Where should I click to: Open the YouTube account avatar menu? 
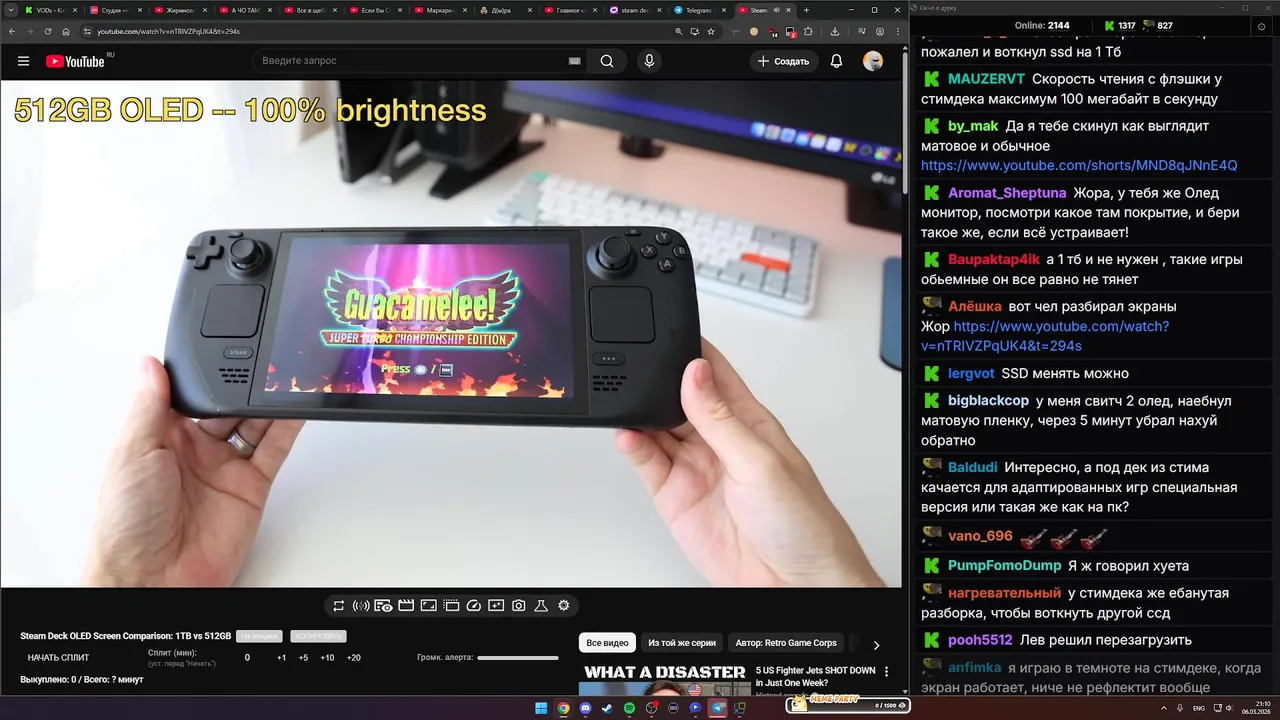[x=873, y=61]
